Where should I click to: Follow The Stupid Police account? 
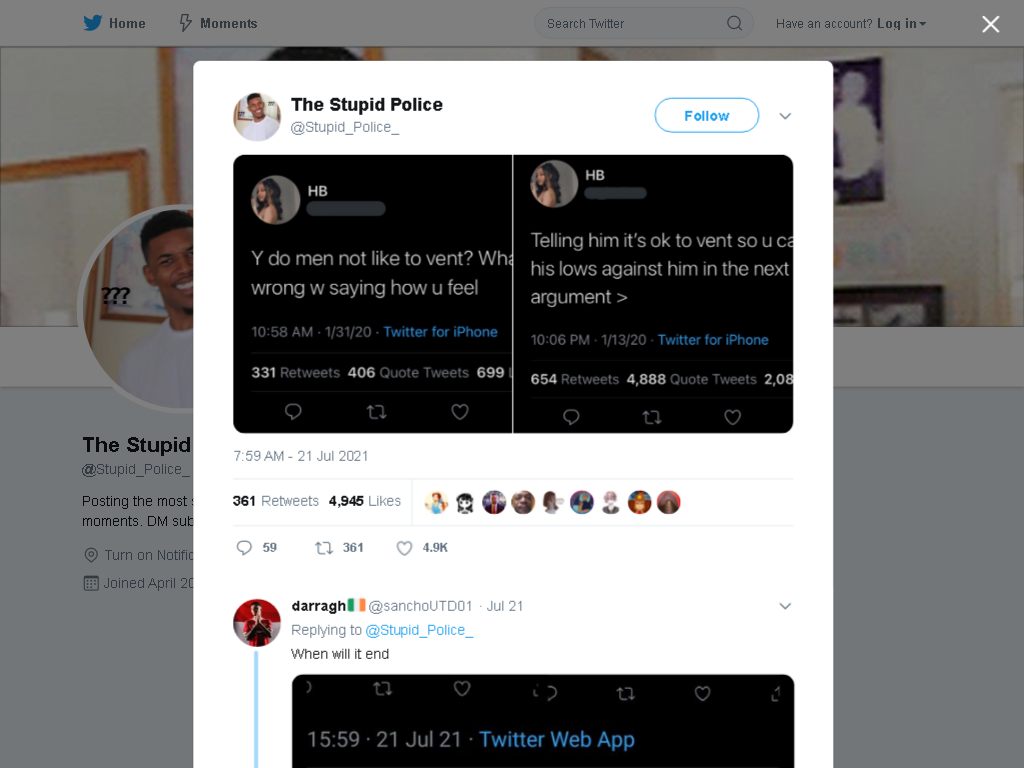(x=707, y=116)
